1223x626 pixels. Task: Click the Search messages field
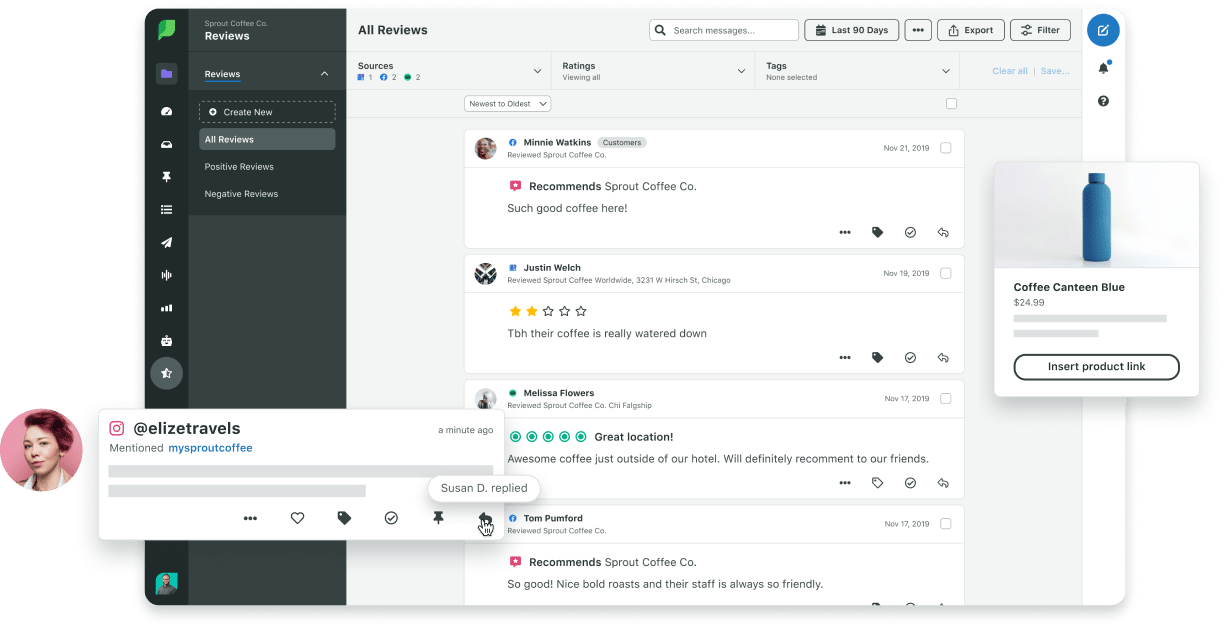[724, 30]
